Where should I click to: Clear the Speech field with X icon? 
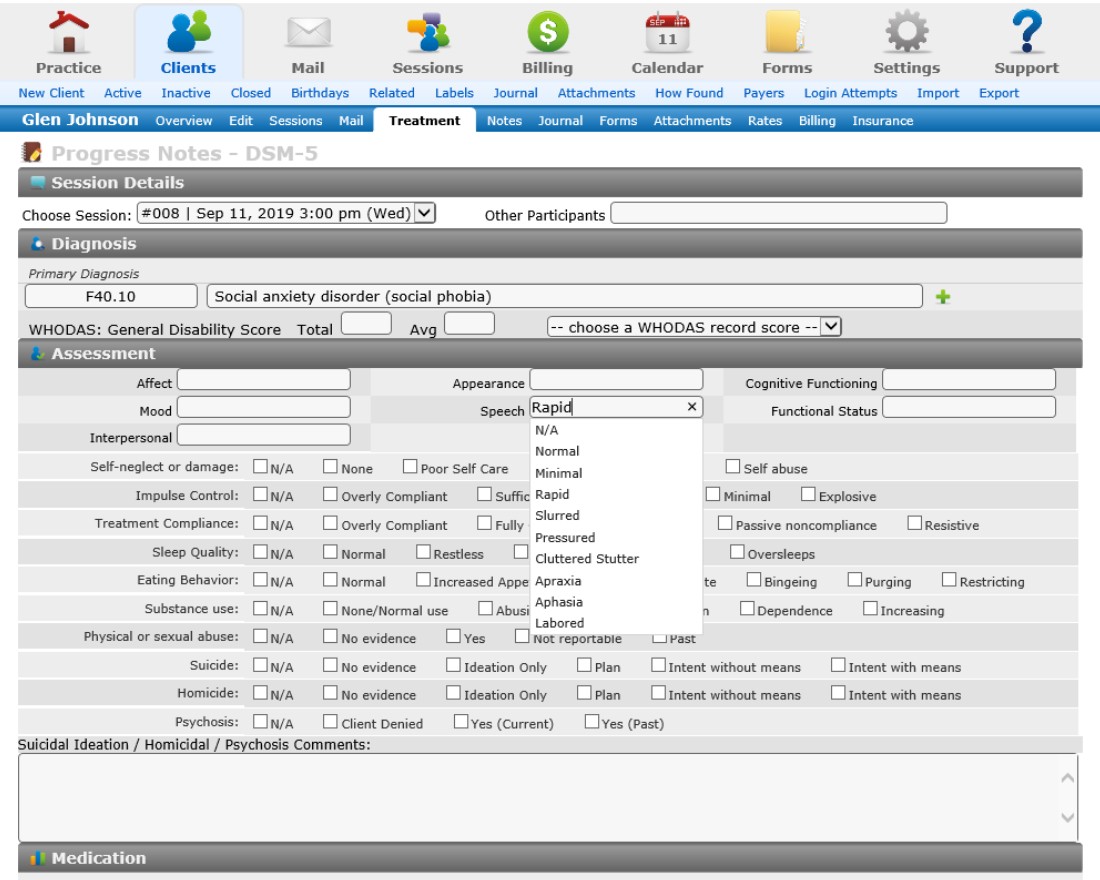(692, 407)
